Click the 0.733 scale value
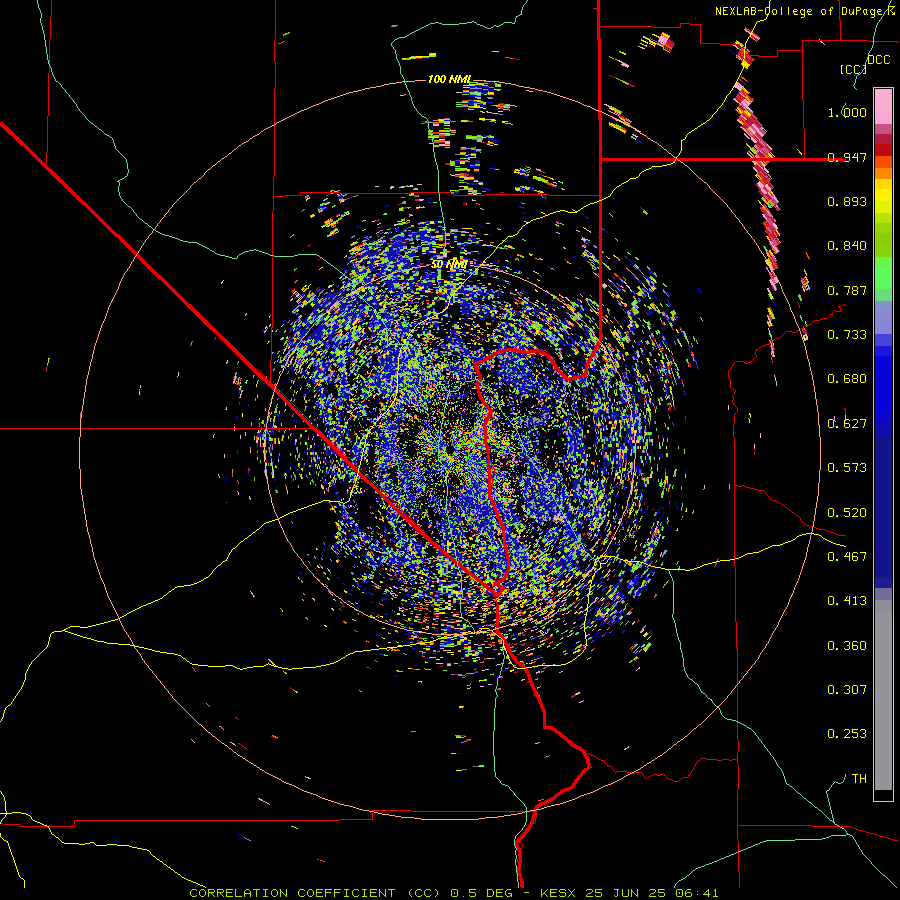 [847, 335]
